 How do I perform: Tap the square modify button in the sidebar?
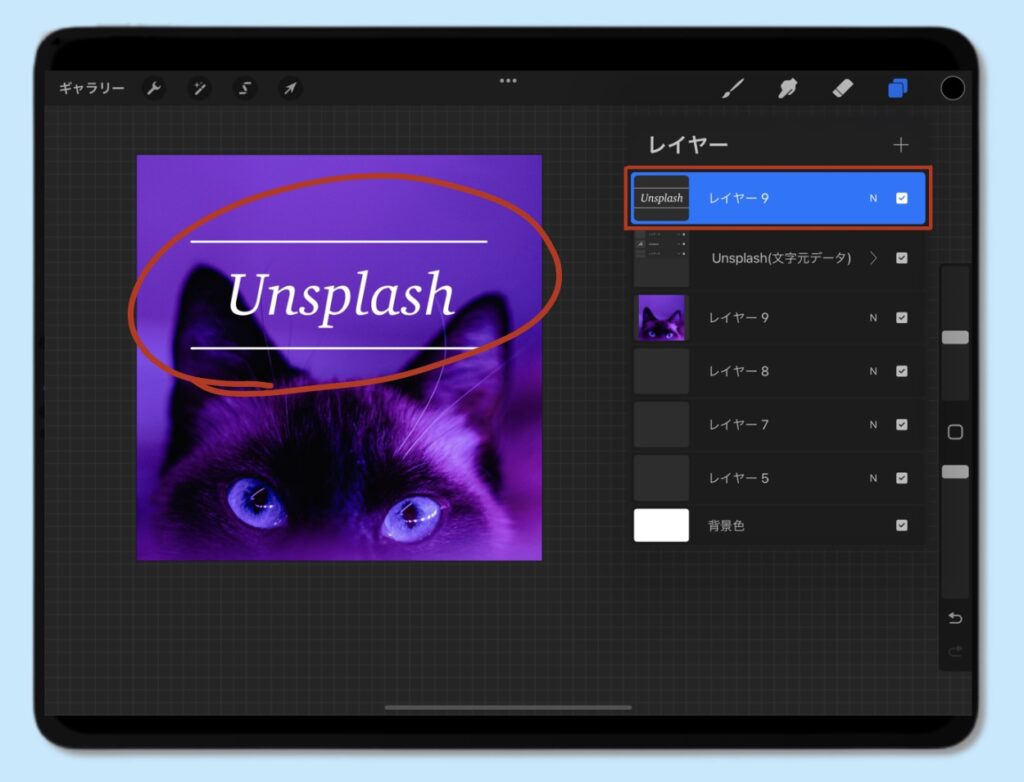(955, 432)
